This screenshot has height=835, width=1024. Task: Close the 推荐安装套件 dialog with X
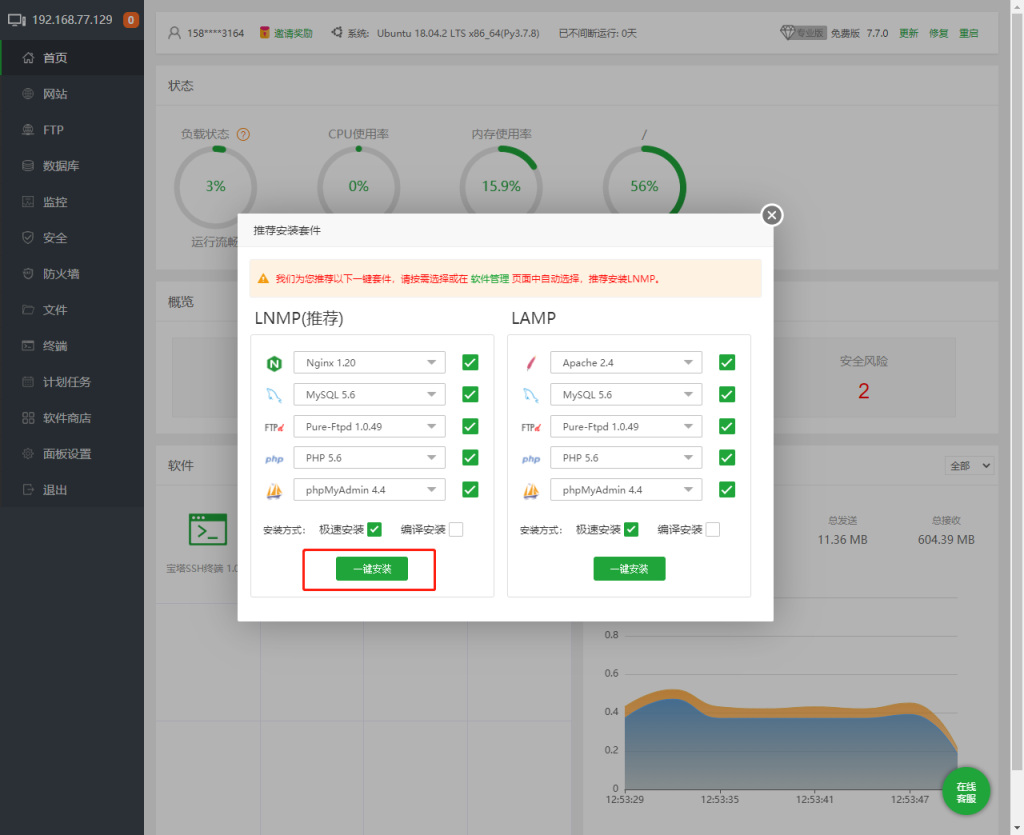(x=772, y=215)
